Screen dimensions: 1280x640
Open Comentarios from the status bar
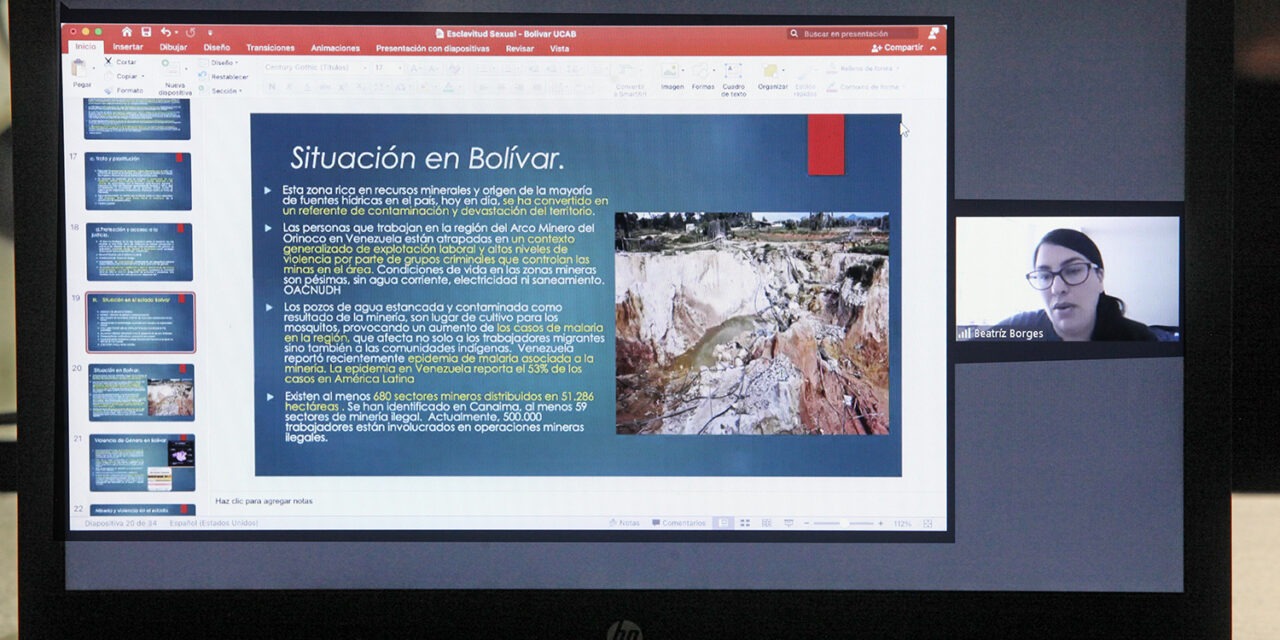tap(679, 523)
